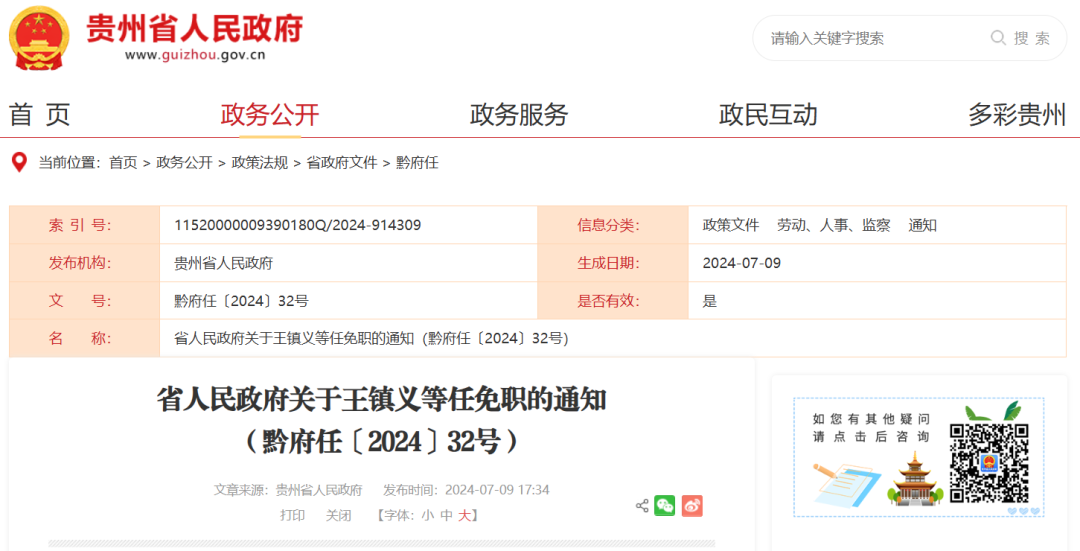The height and width of the screenshot is (551, 1080).
Task: Click 省政府文件 in the breadcrumb
Action: [341, 163]
